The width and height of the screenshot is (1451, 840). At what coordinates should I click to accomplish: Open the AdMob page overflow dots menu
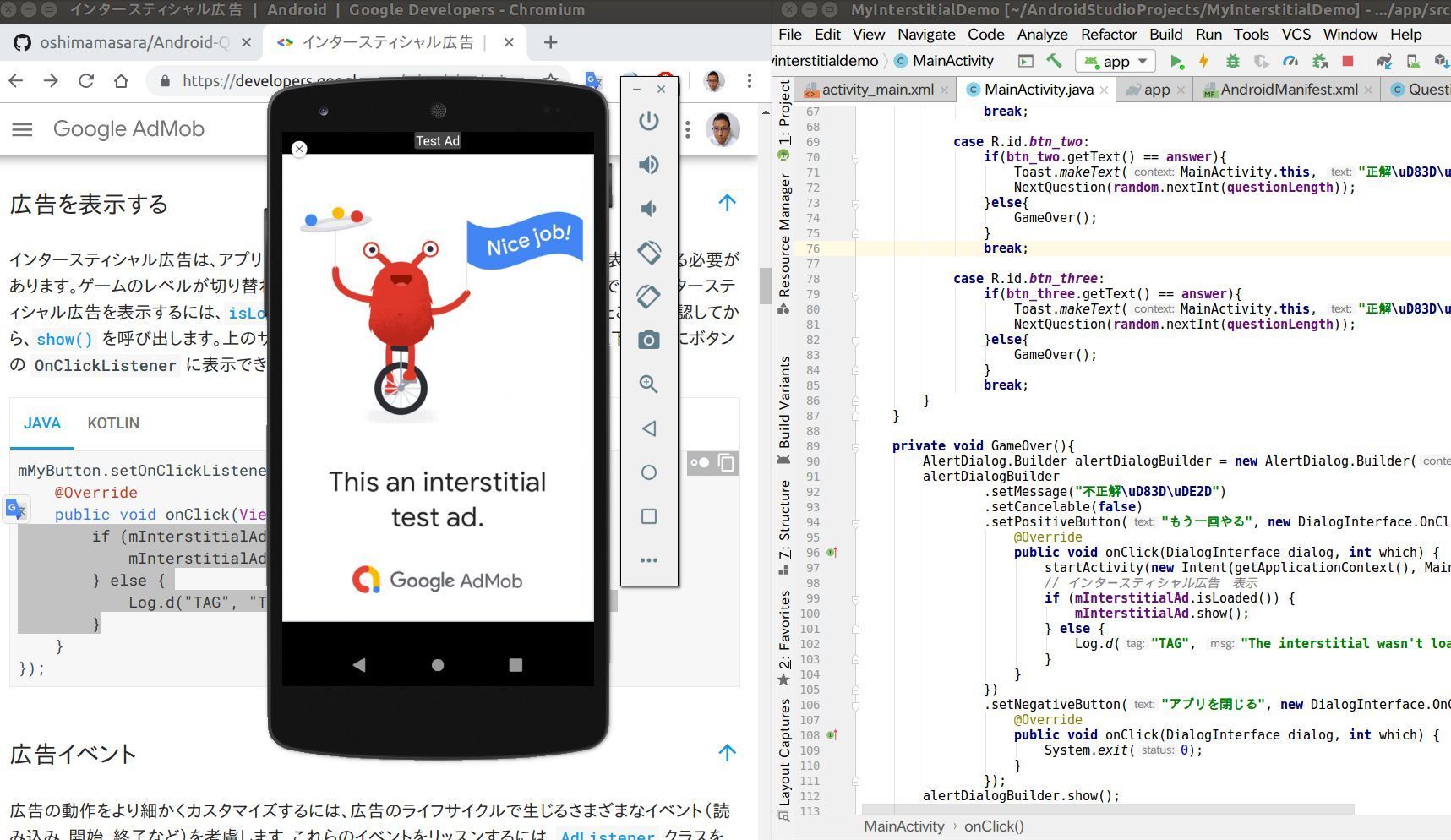(x=688, y=129)
